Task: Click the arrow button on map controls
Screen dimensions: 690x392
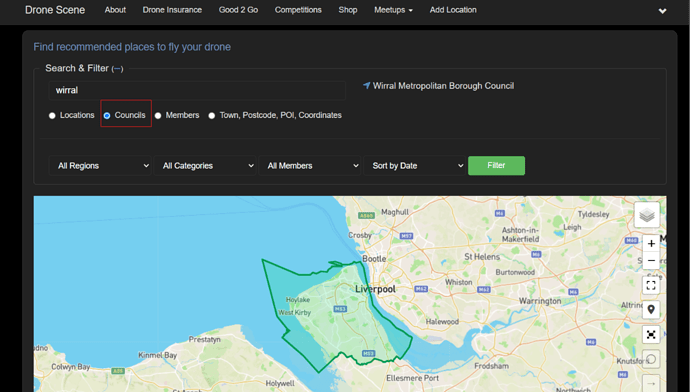Action: [x=651, y=383]
